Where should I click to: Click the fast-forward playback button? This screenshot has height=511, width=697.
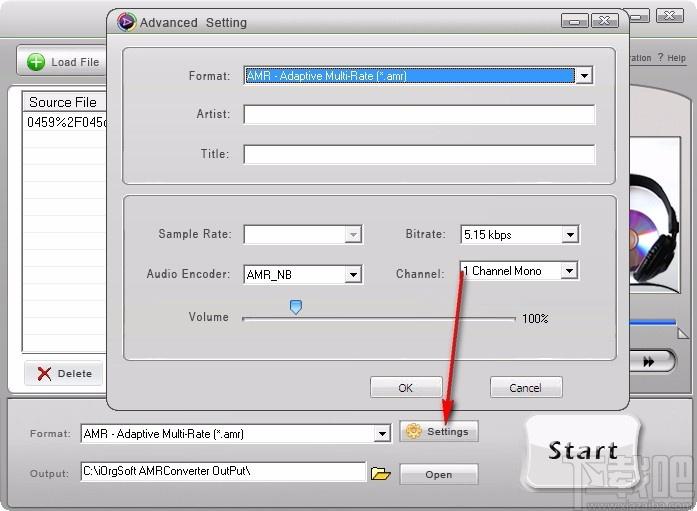click(x=650, y=362)
